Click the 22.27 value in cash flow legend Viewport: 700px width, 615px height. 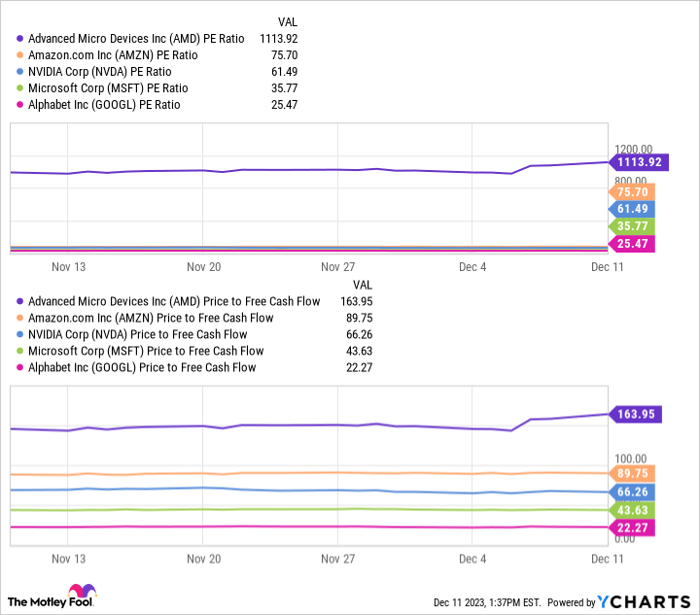[x=359, y=368]
